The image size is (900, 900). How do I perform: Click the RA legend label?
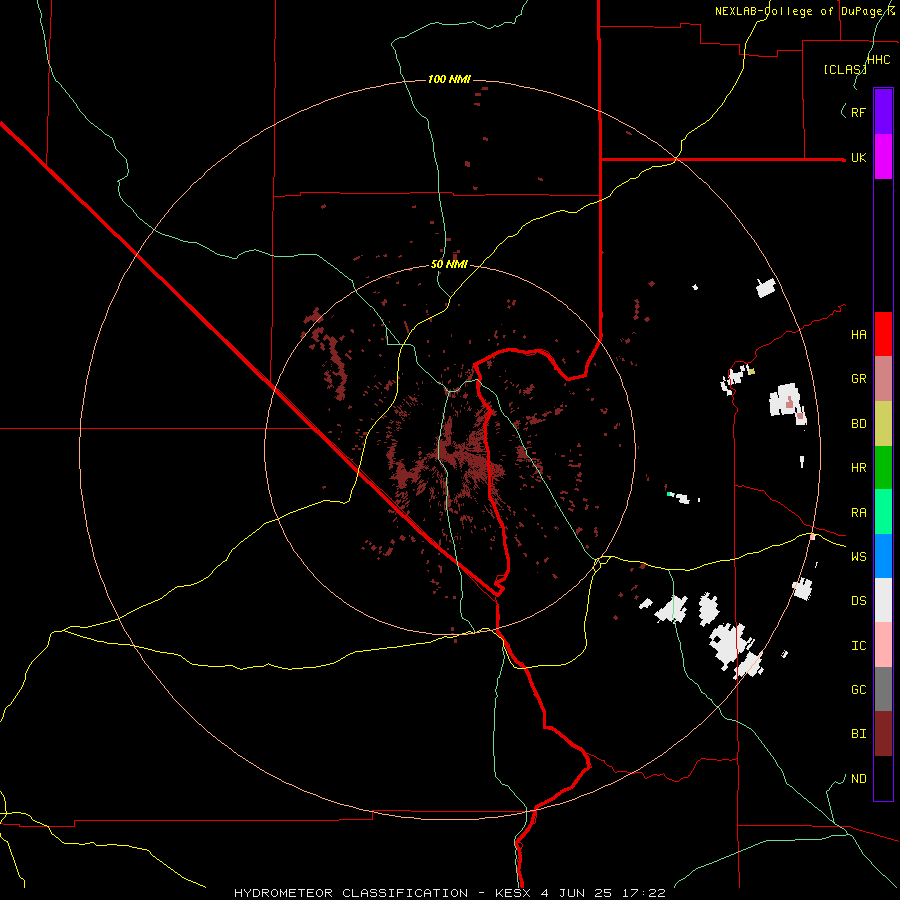(x=858, y=513)
